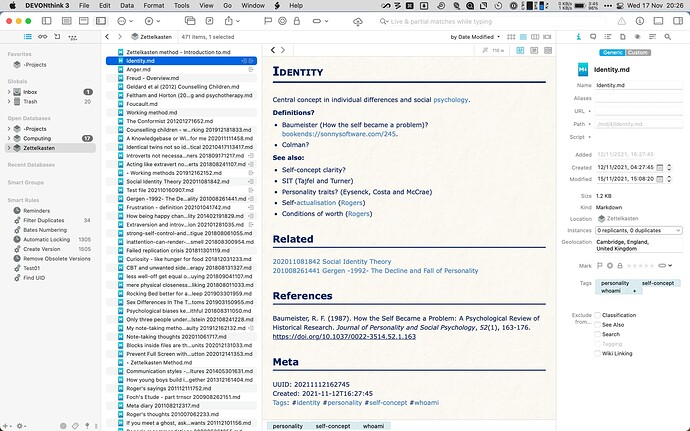This screenshot has height=431, width=690.
Task: Toggle the sidebar visibility toolbar icon
Action: click(46, 21)
